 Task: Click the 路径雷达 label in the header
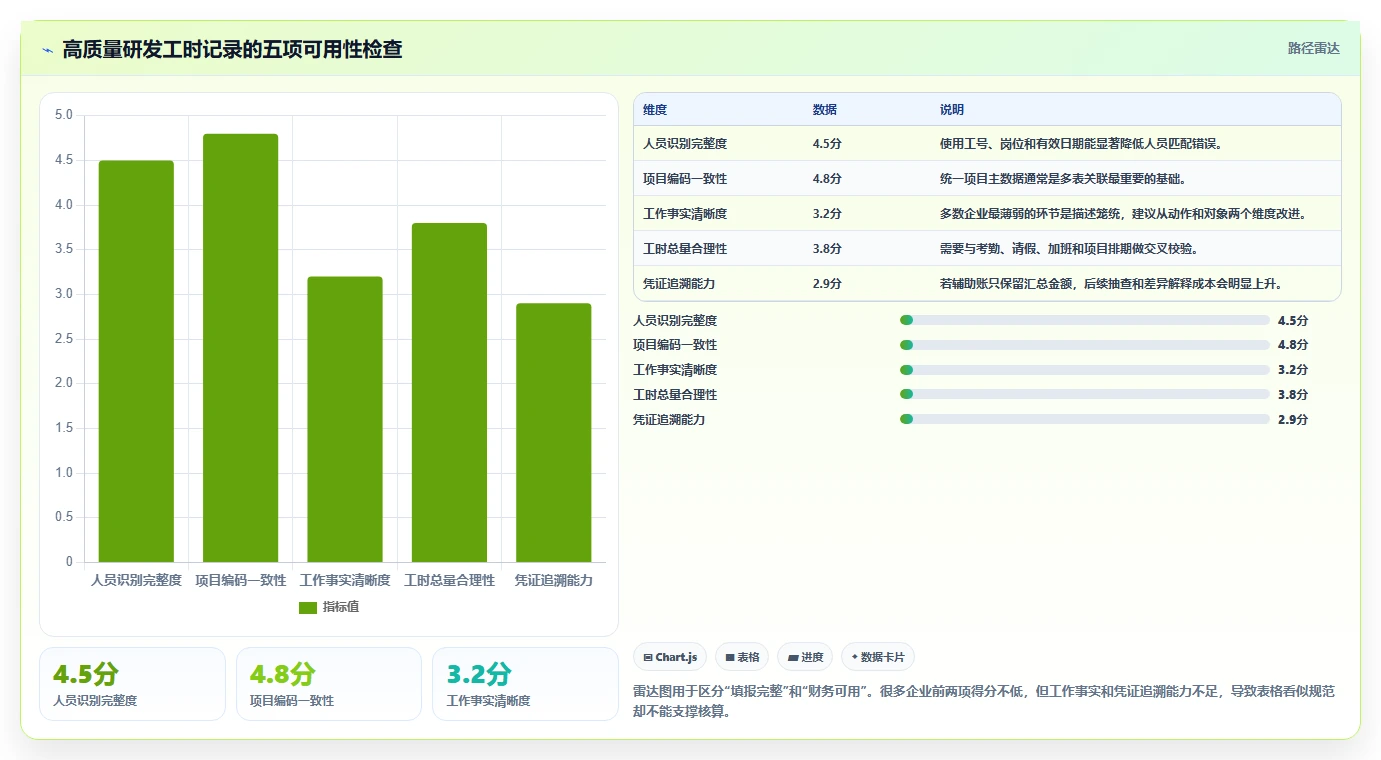[1313, 48]
